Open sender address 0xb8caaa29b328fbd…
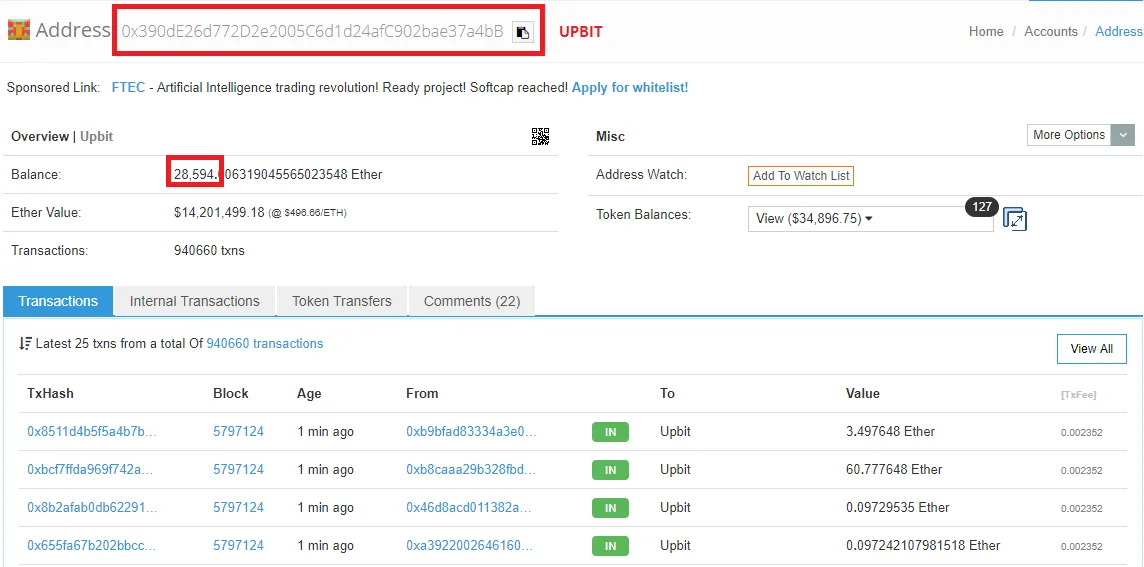Viewport: 1144px width, 567px height. [x=471, y=469]
